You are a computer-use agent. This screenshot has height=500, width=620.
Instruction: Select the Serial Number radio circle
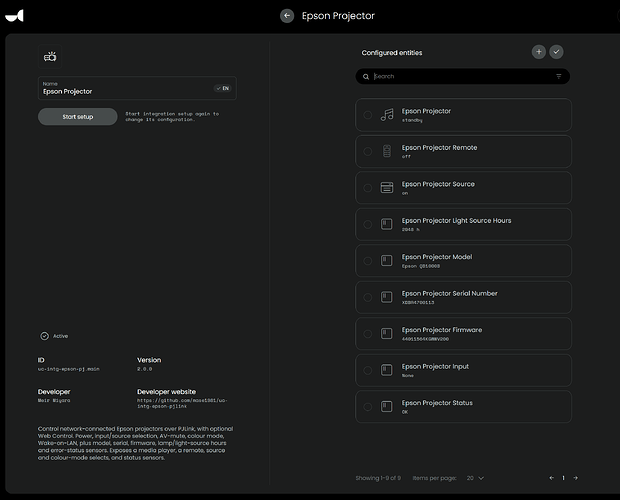tap(368, 297)
